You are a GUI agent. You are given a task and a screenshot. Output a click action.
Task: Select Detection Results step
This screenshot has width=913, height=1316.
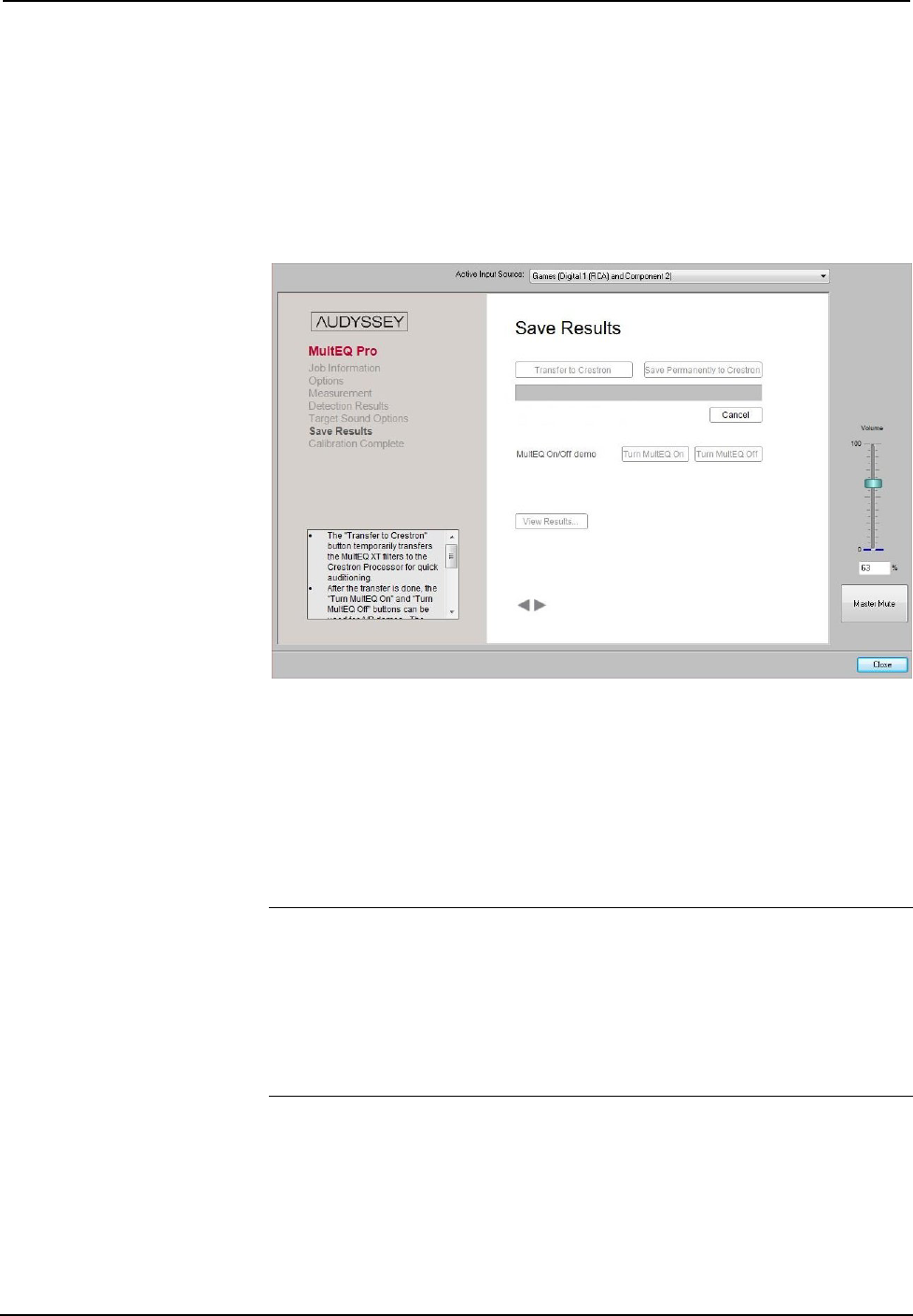tap(348, 406)
